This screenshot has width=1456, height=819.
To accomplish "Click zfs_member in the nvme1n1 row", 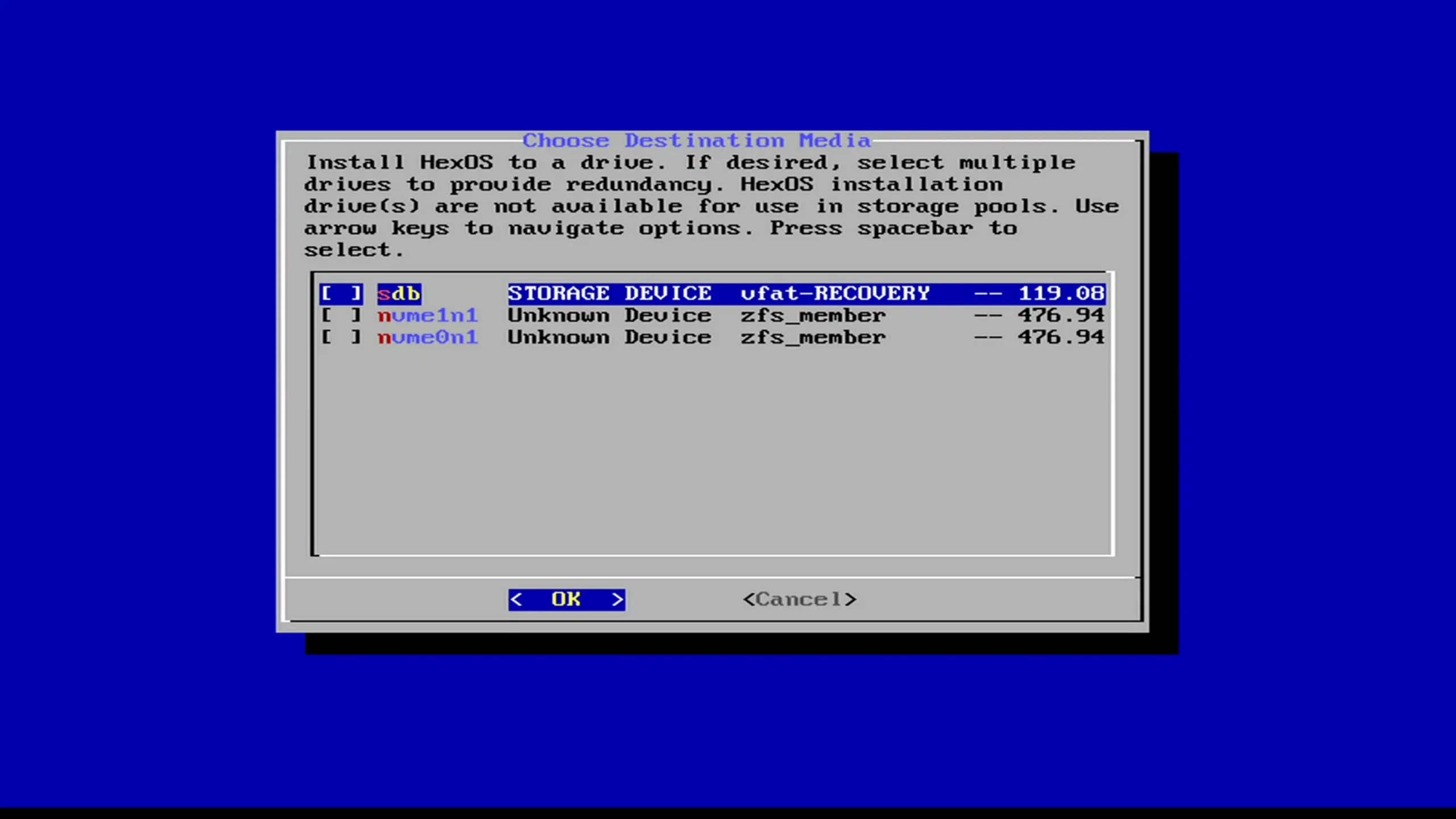I will point(813,315).
